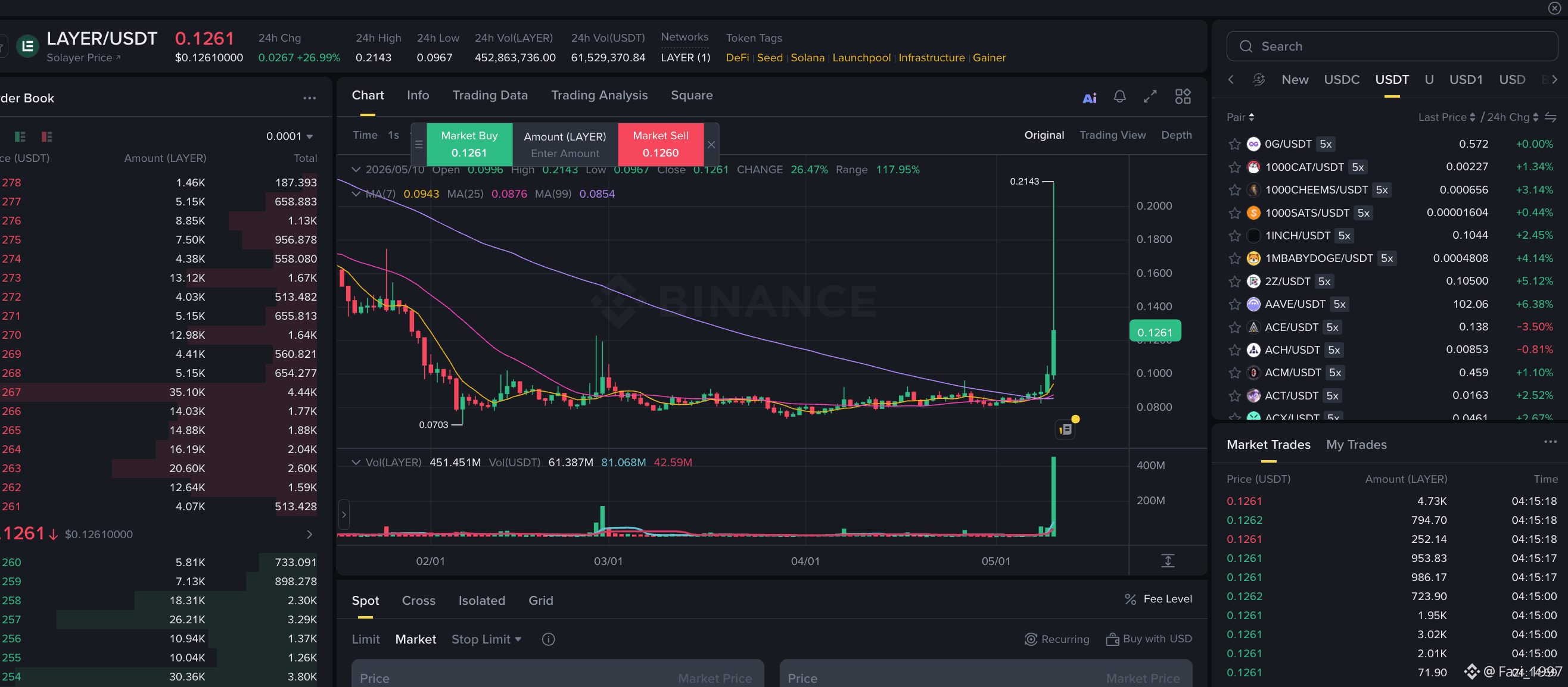
Task: Open the Square tab
Action: coord(692,95)
